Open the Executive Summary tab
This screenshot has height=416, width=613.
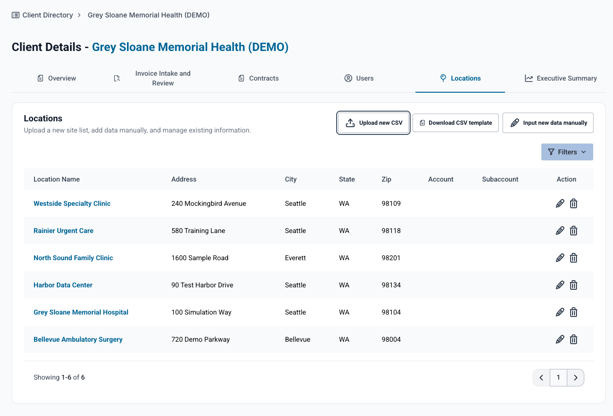click(x=561, y=78)
